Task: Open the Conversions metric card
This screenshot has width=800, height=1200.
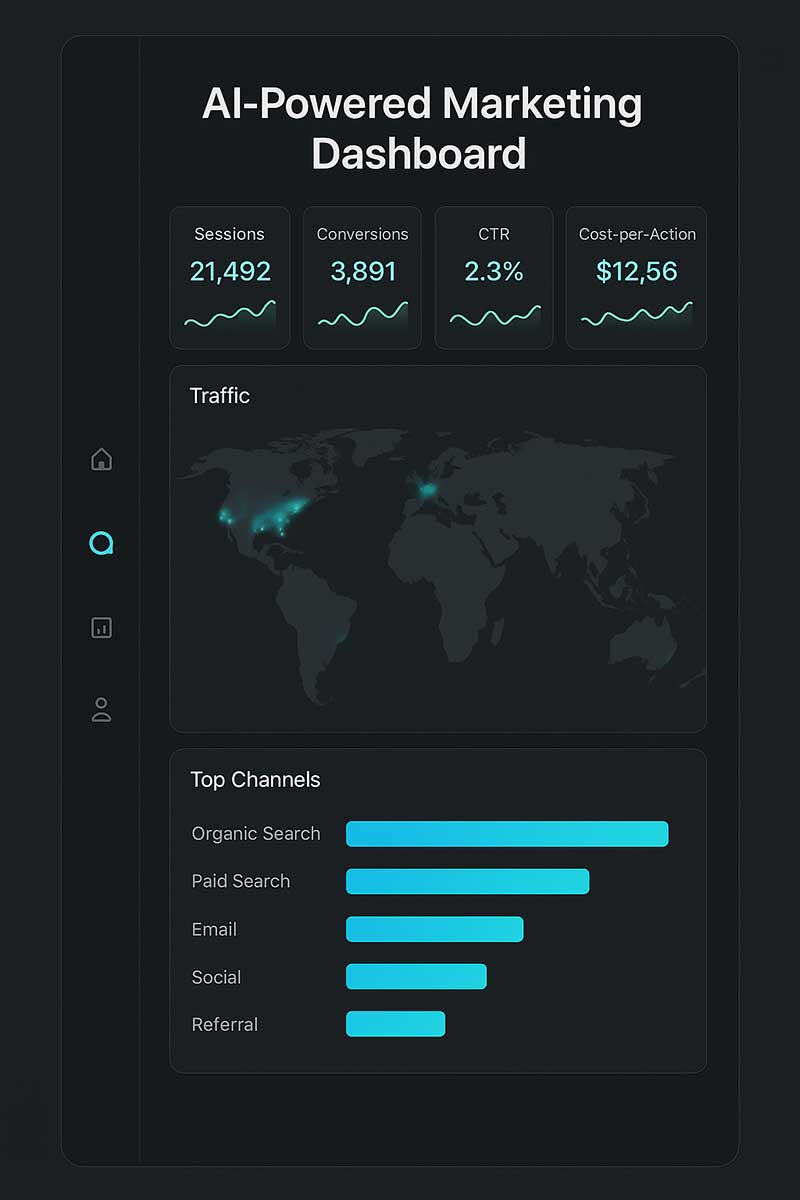Action: 362,278
